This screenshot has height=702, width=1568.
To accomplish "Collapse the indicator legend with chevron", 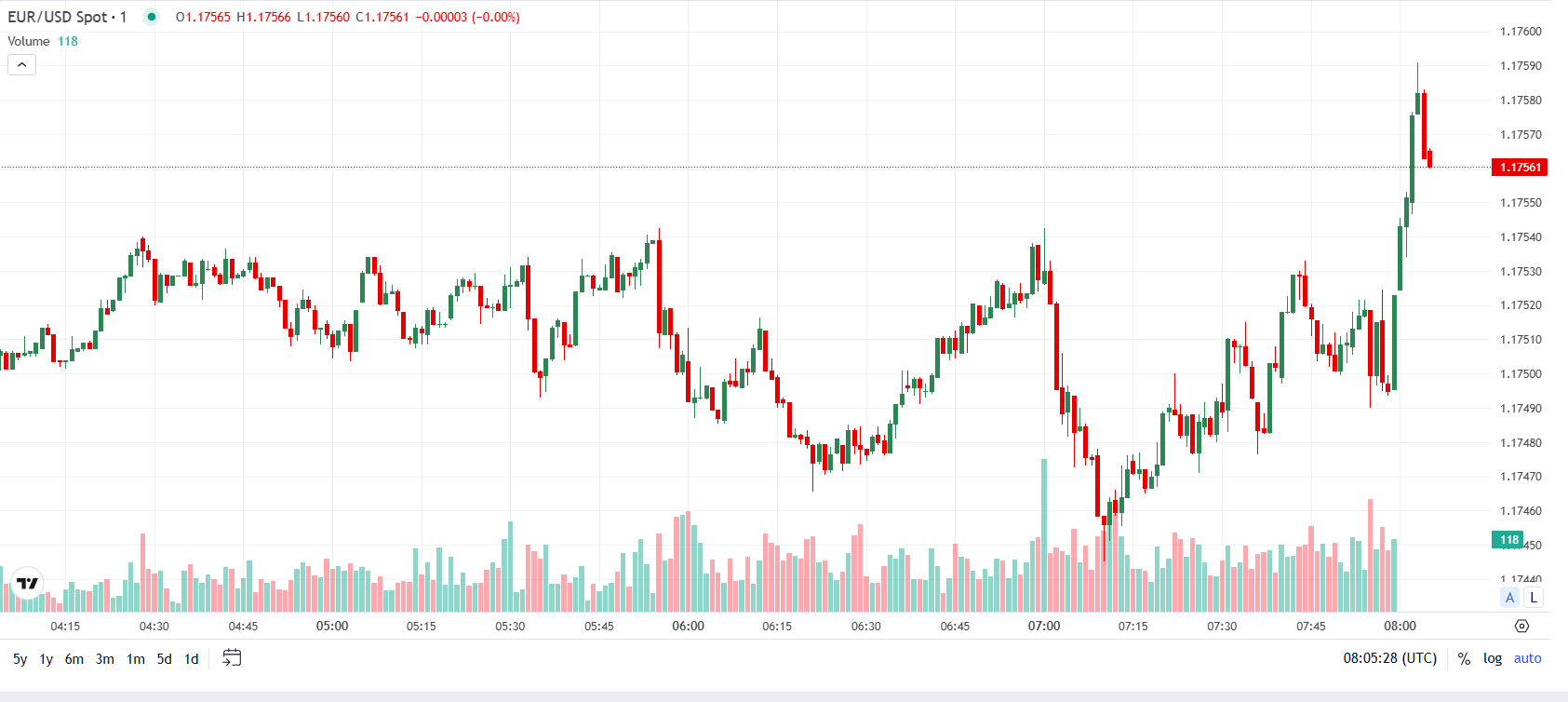I will tap(21, 64).
